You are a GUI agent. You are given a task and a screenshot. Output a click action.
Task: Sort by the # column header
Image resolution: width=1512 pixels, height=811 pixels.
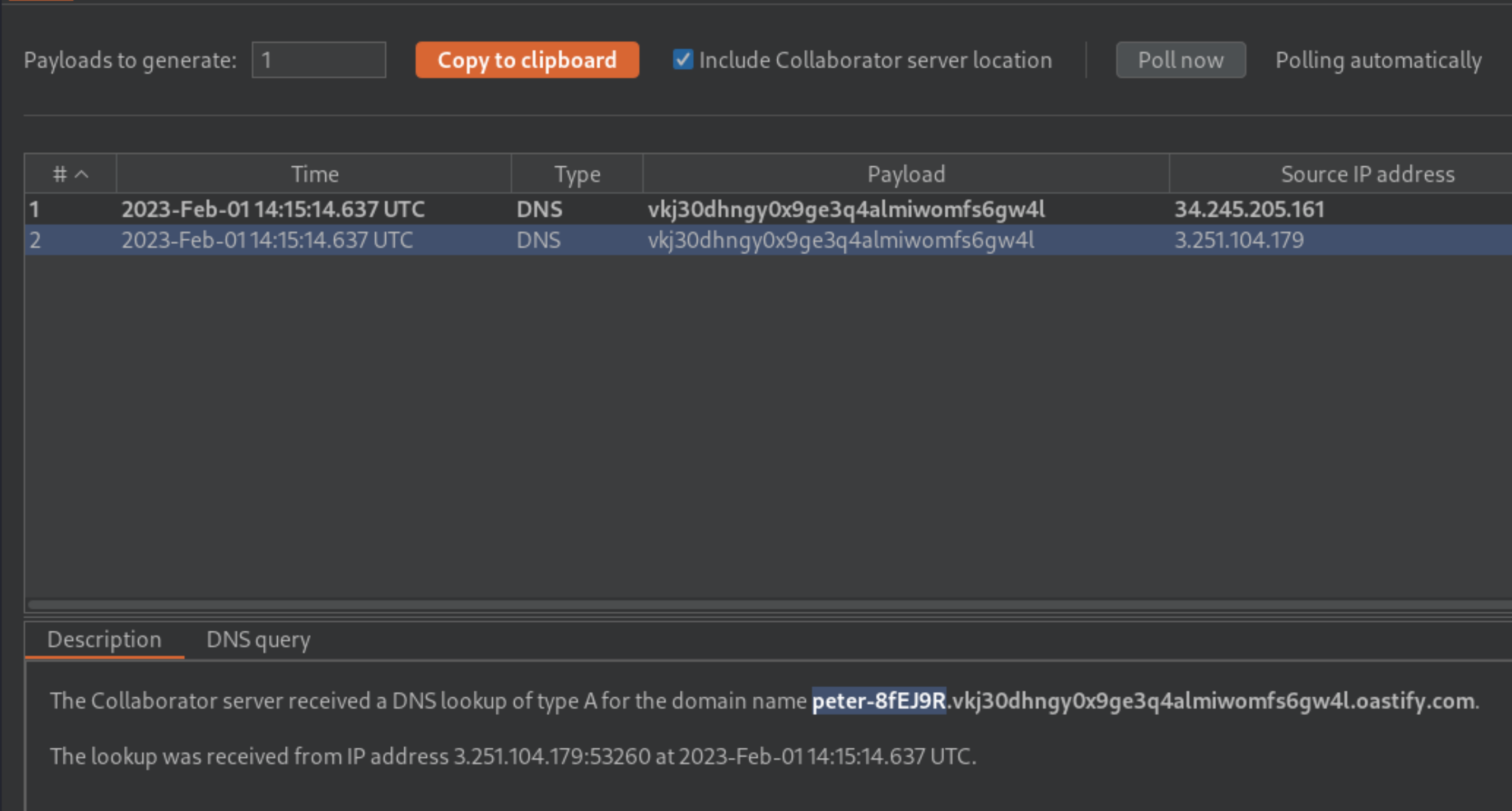click(71, 174)
